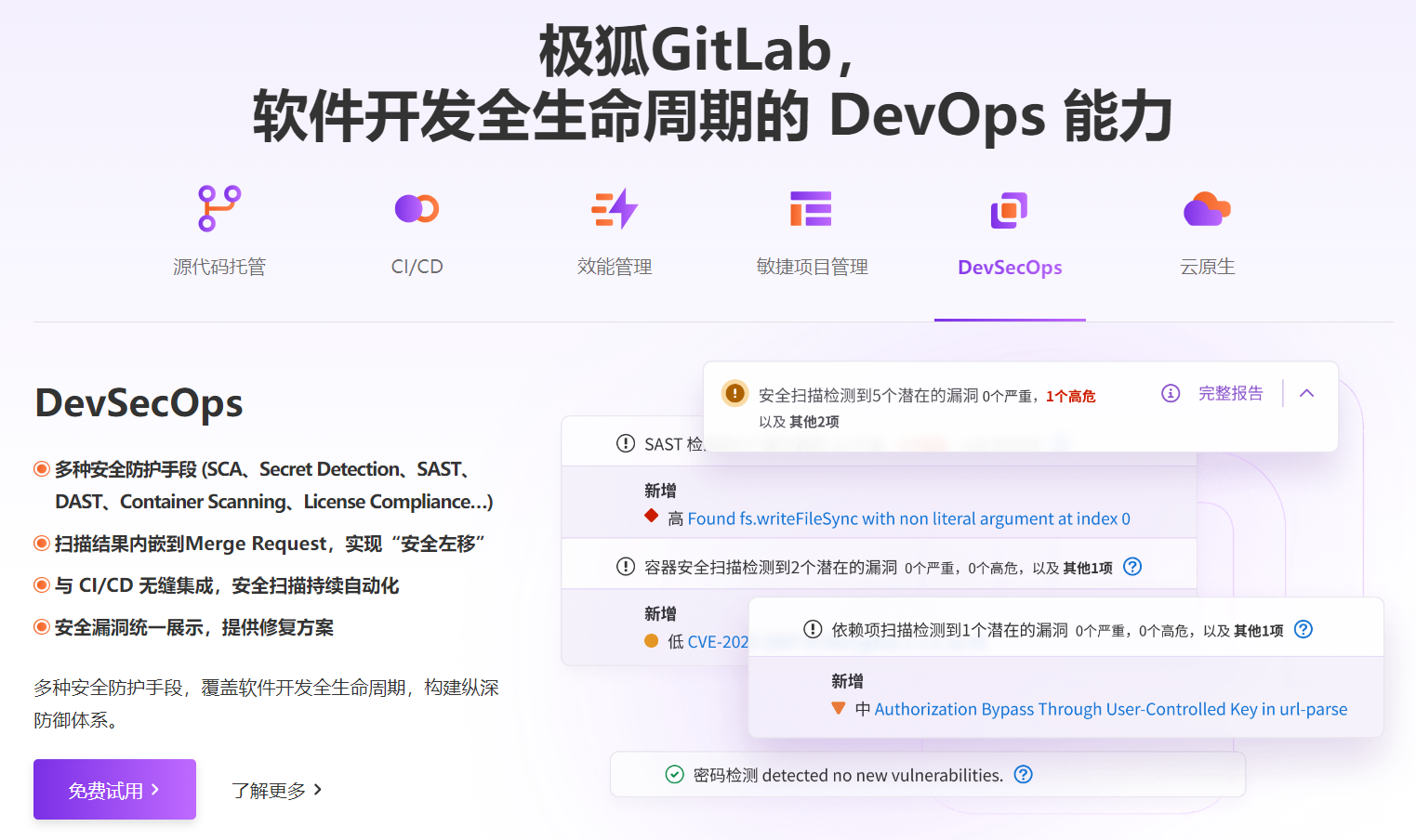Click the help icon after 密码检测 row

tap(1023, 775)
